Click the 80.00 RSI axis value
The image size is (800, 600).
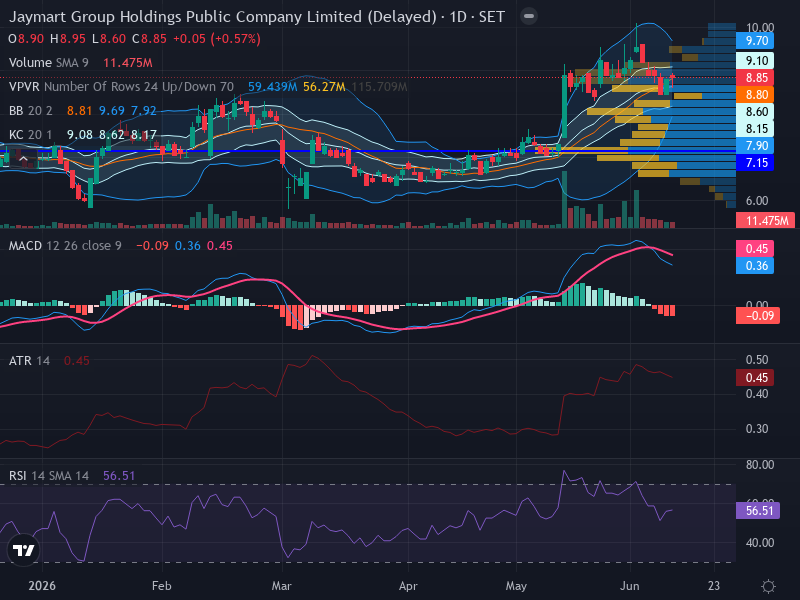point(760,465)
